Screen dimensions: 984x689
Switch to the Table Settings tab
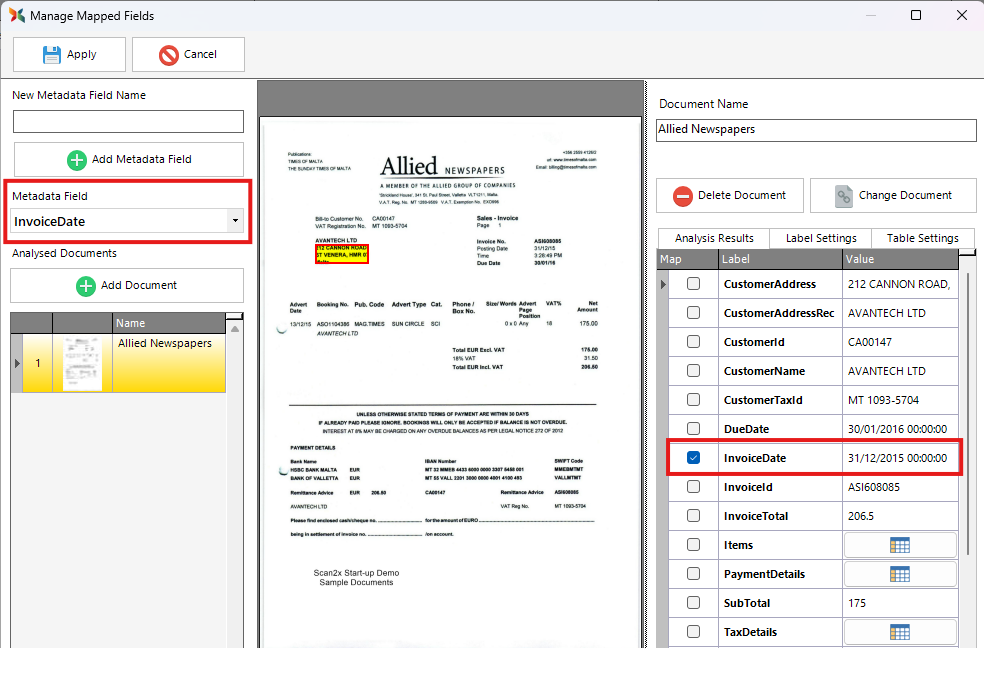[923, 238]
